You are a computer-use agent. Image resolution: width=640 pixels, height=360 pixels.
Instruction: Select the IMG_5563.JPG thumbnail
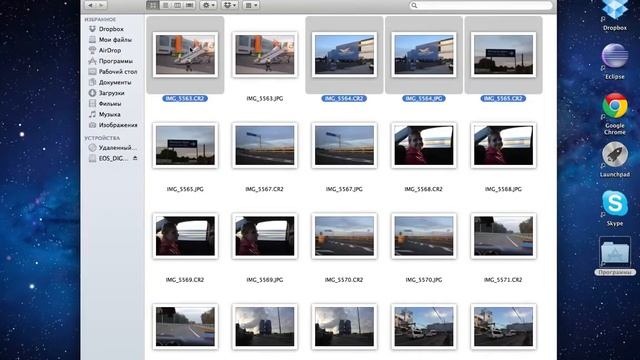point(265,55)
